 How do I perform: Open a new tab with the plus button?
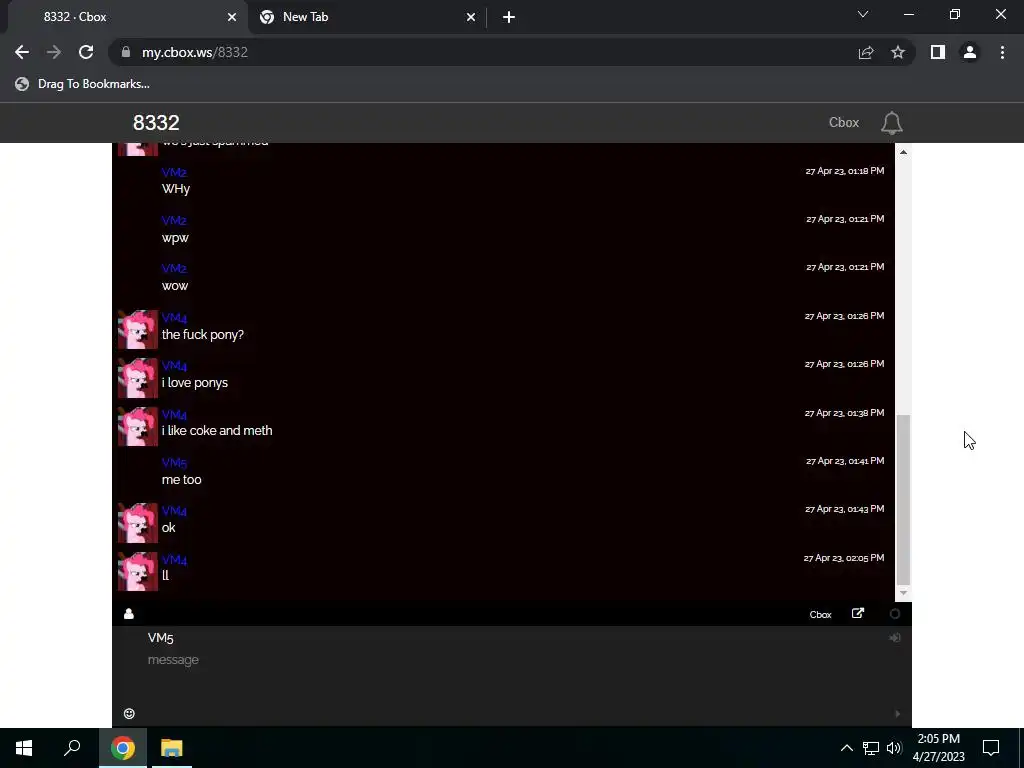click(x=509, y=17)
